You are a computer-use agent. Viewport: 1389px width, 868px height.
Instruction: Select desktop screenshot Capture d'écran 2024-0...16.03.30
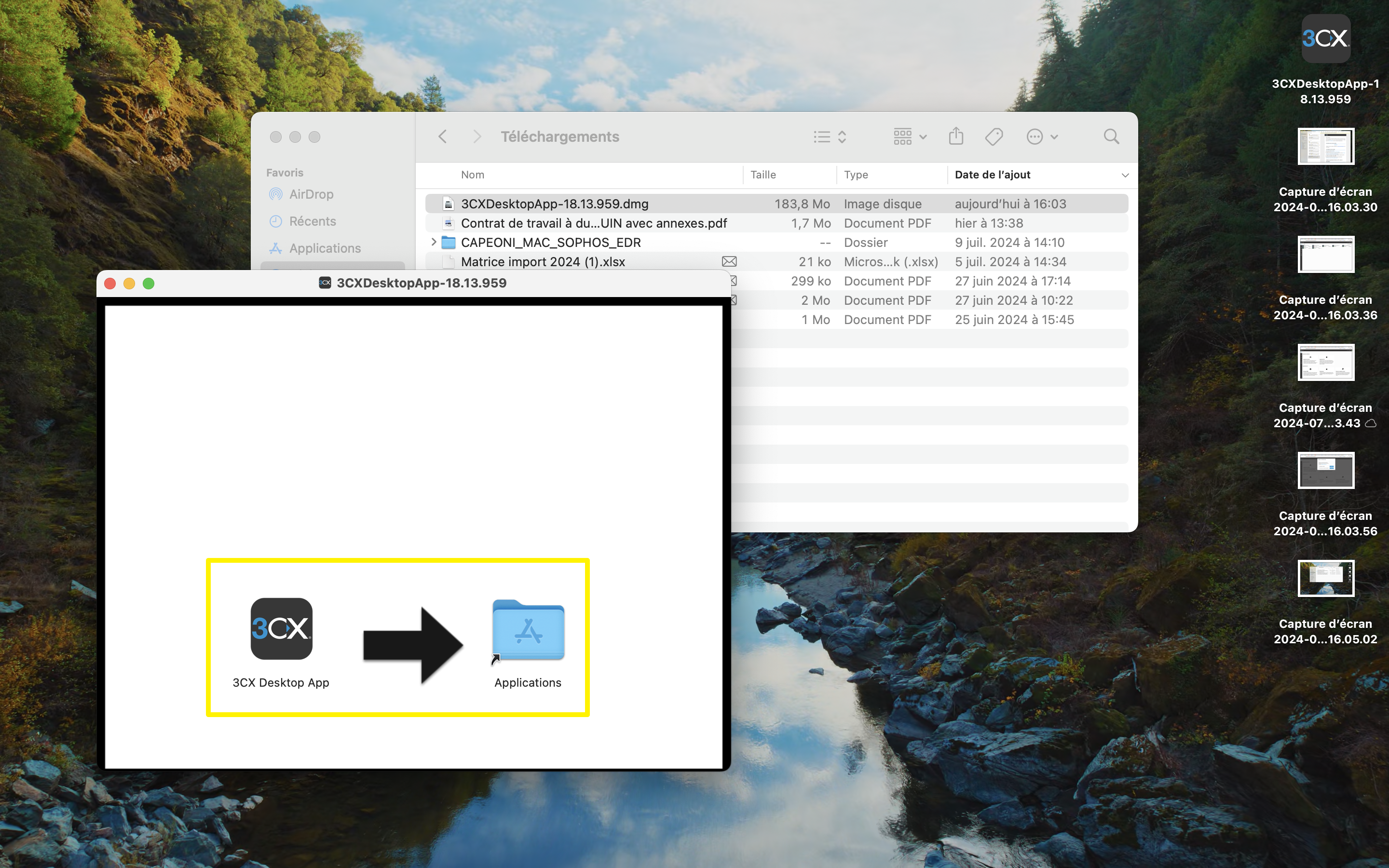coord(1326,147)
